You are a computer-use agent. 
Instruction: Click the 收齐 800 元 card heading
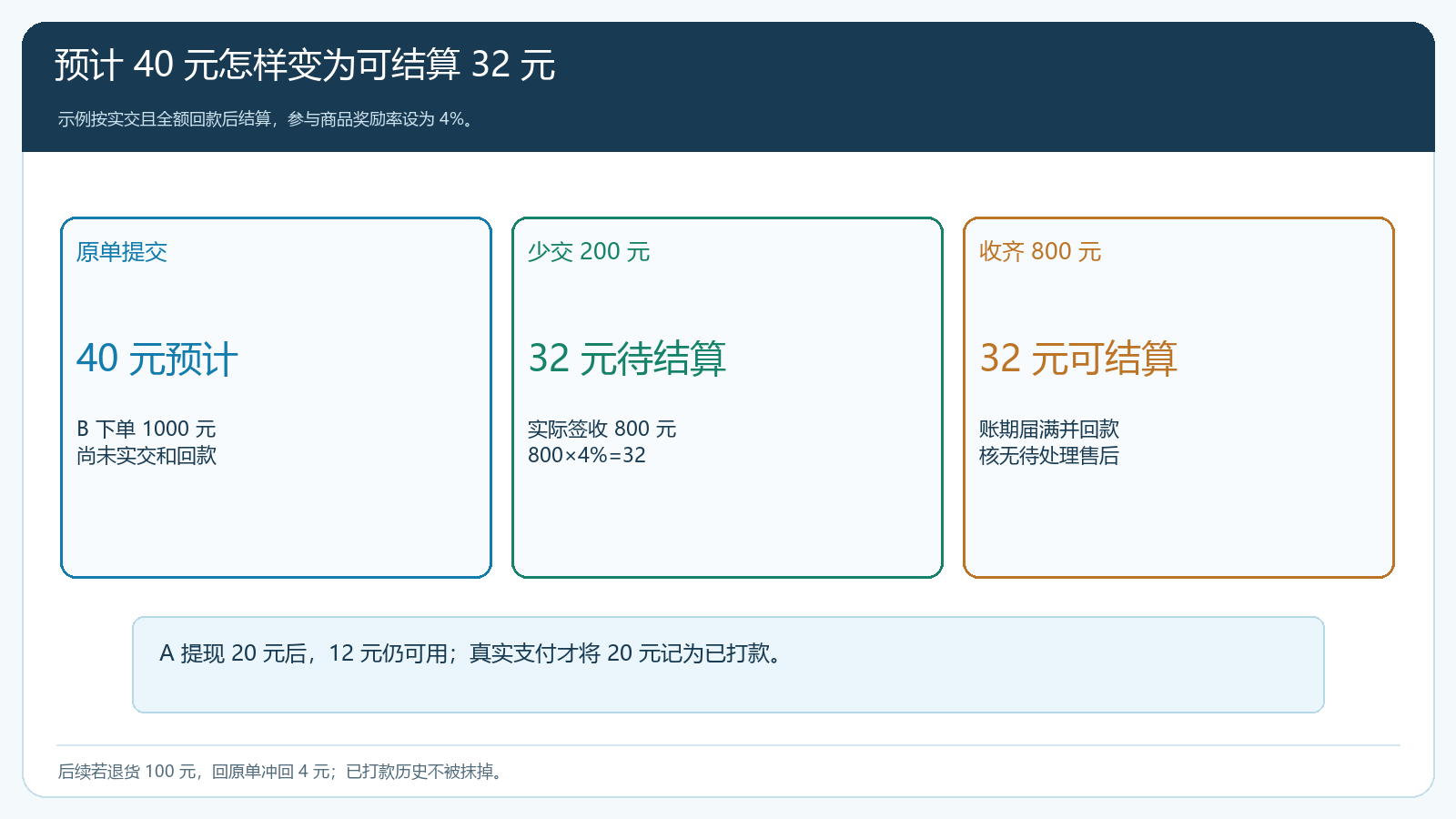click(1040, 252)
